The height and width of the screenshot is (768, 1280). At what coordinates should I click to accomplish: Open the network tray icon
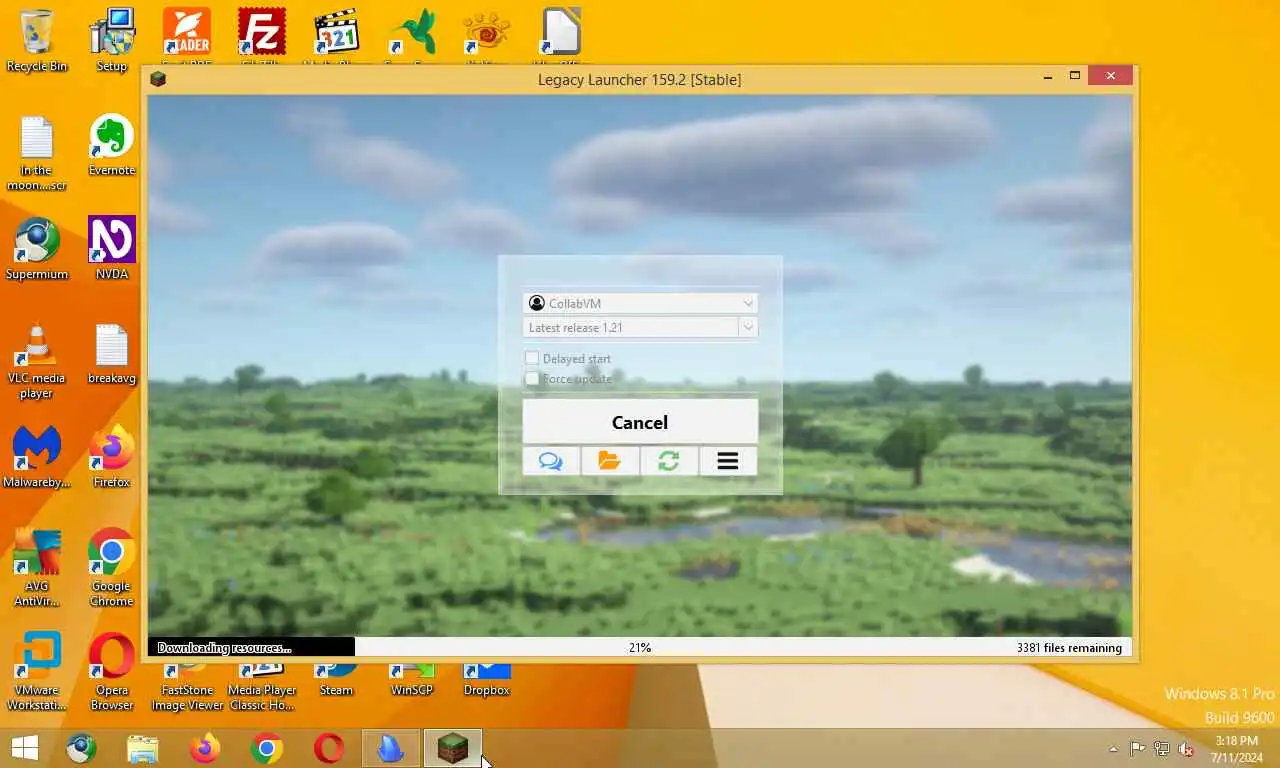(1162, 748)
